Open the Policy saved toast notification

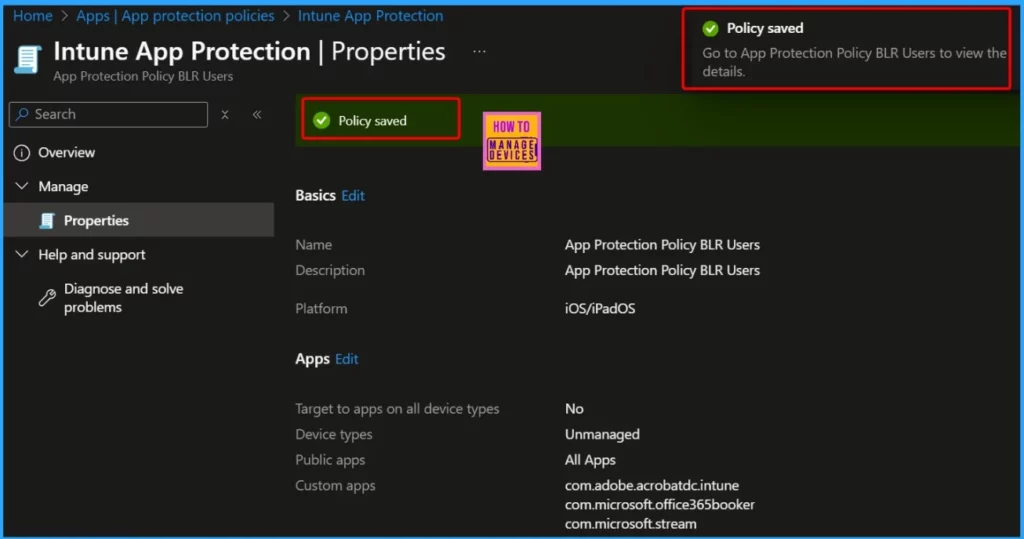coord(846,48)
